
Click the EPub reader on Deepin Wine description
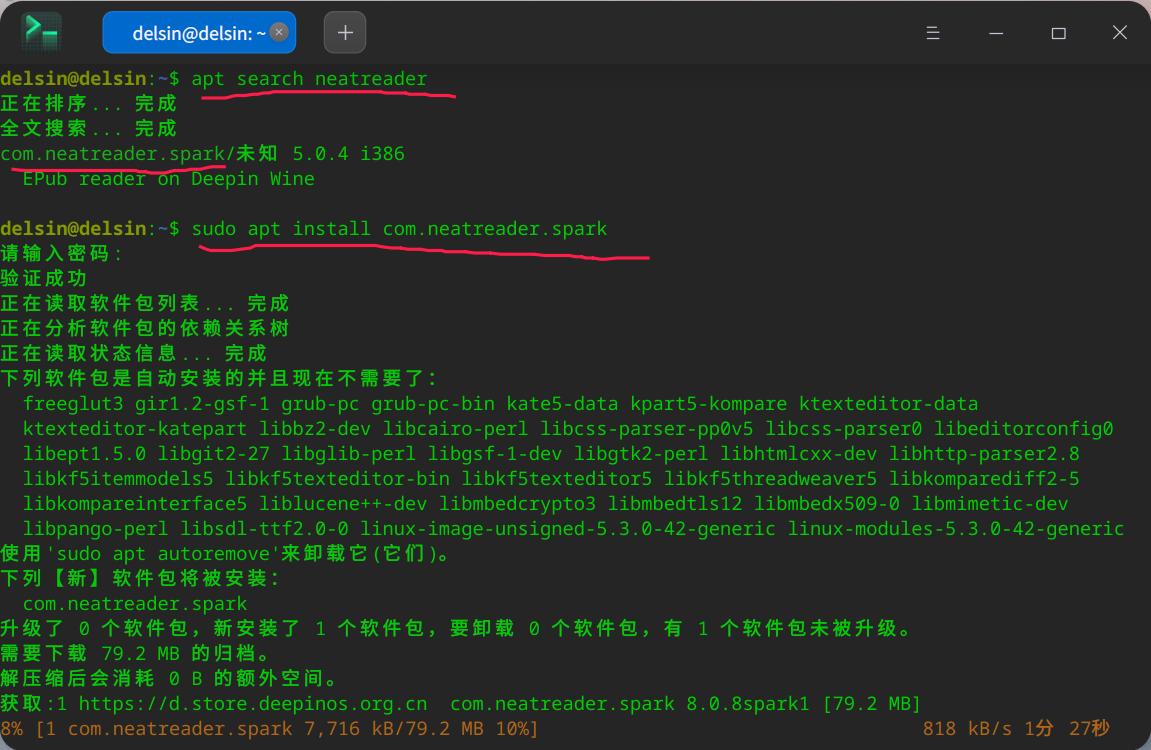(x=167, y=178)
